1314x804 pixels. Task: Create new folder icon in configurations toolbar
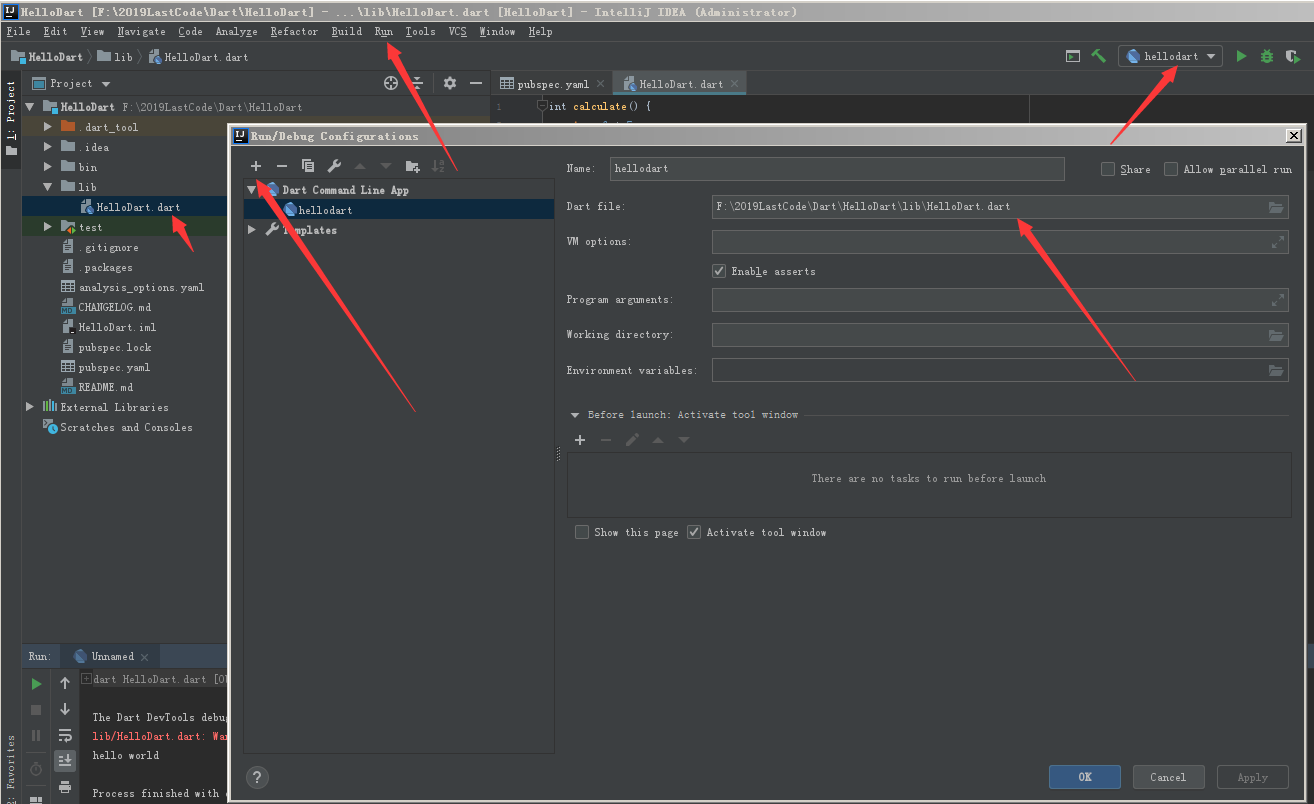[x=412, y=166]
